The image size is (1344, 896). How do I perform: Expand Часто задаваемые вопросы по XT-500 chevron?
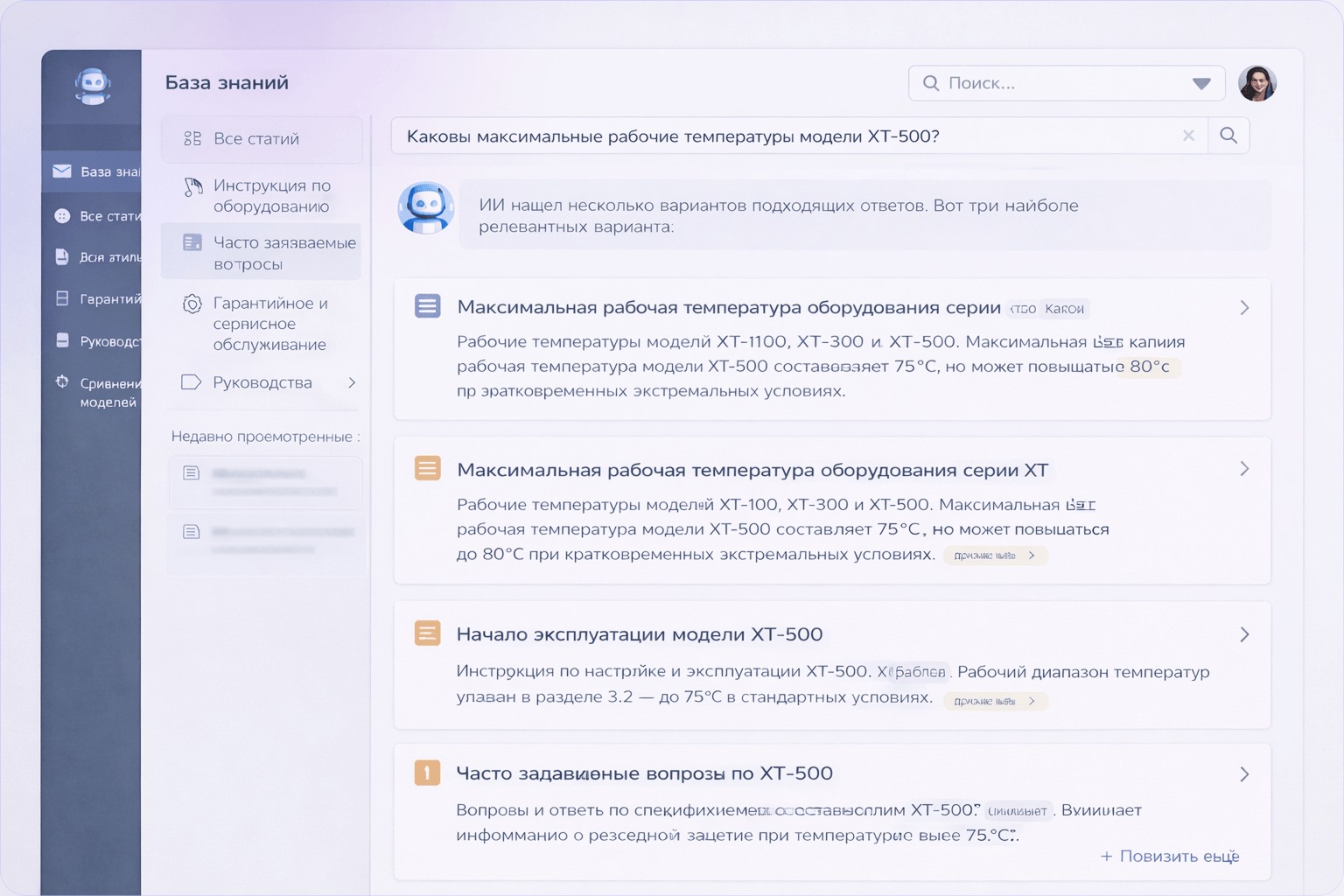[1244, 774]
